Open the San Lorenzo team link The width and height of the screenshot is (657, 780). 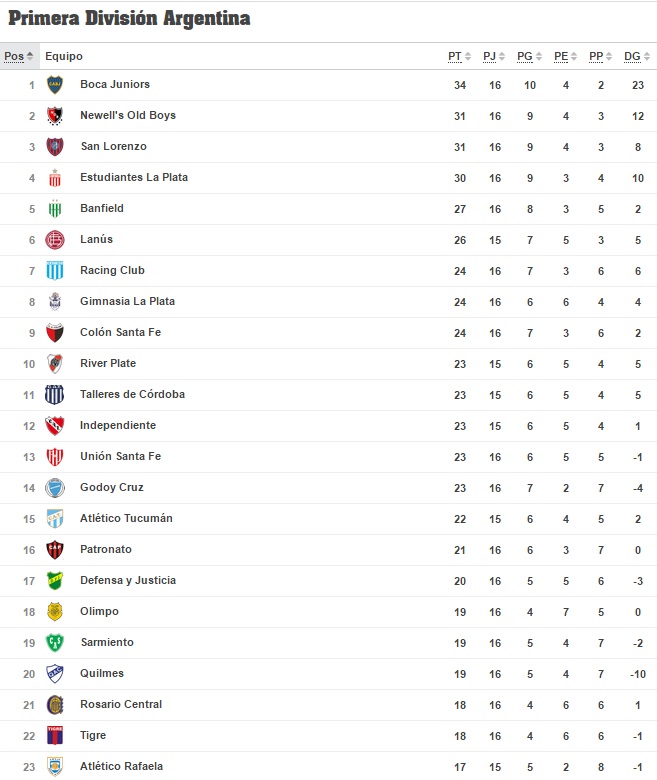[113, 146]
